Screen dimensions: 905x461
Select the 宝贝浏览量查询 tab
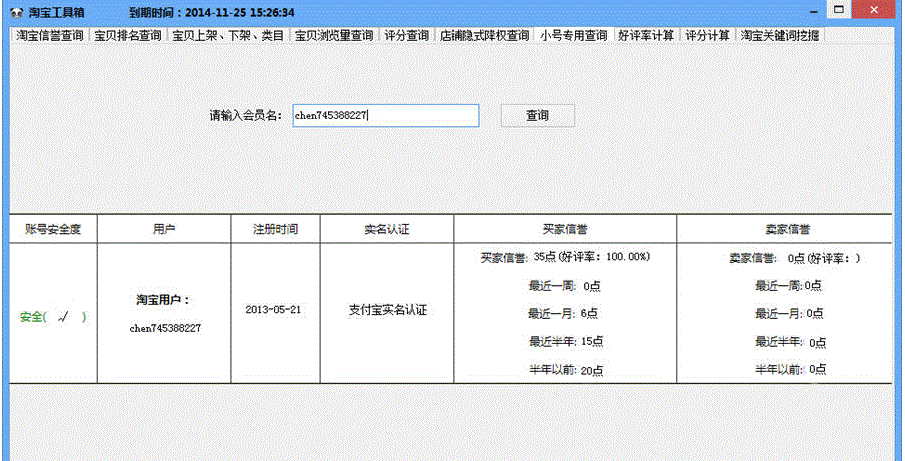tap(334, 35)
